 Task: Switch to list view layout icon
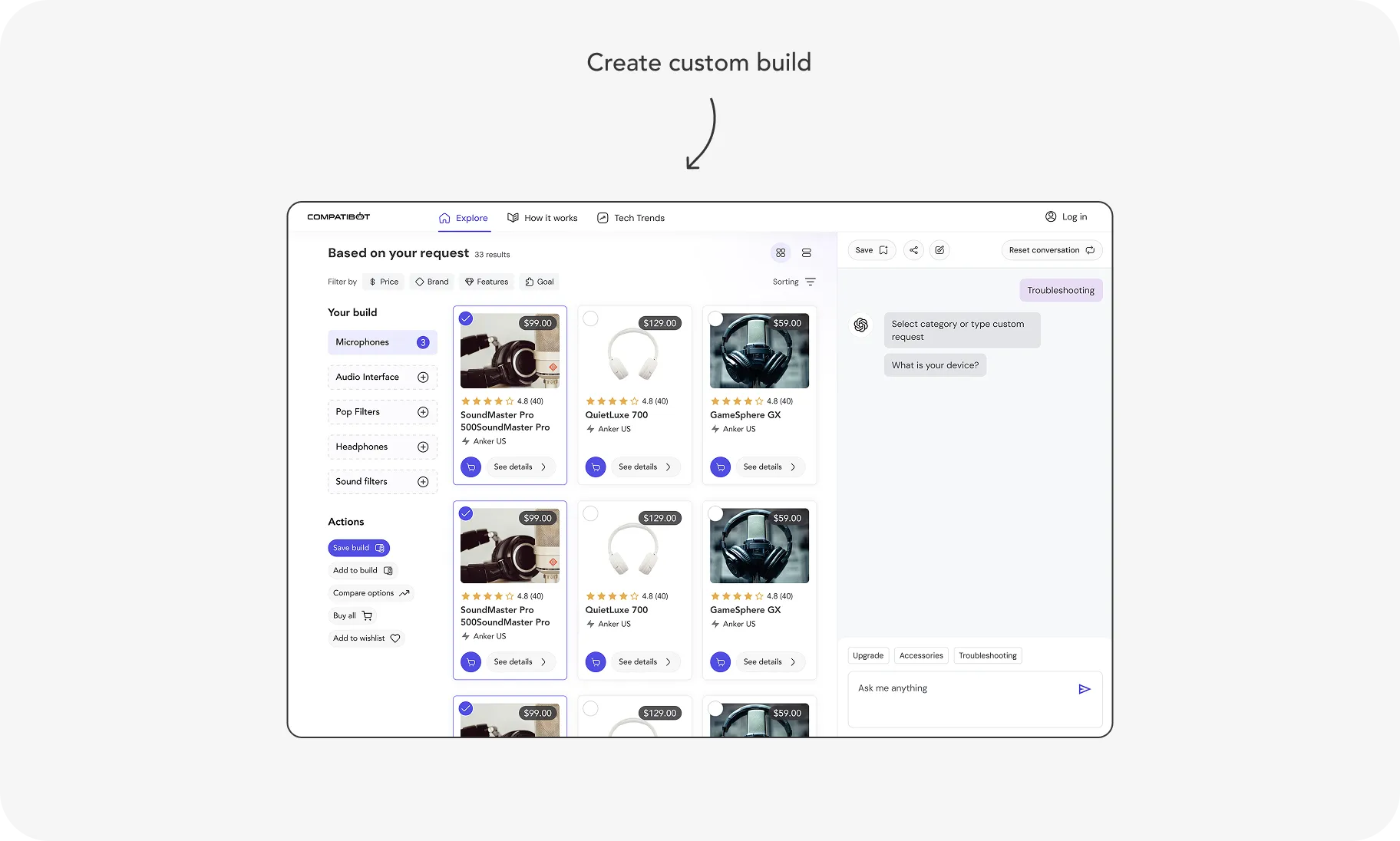coord(807,252)
